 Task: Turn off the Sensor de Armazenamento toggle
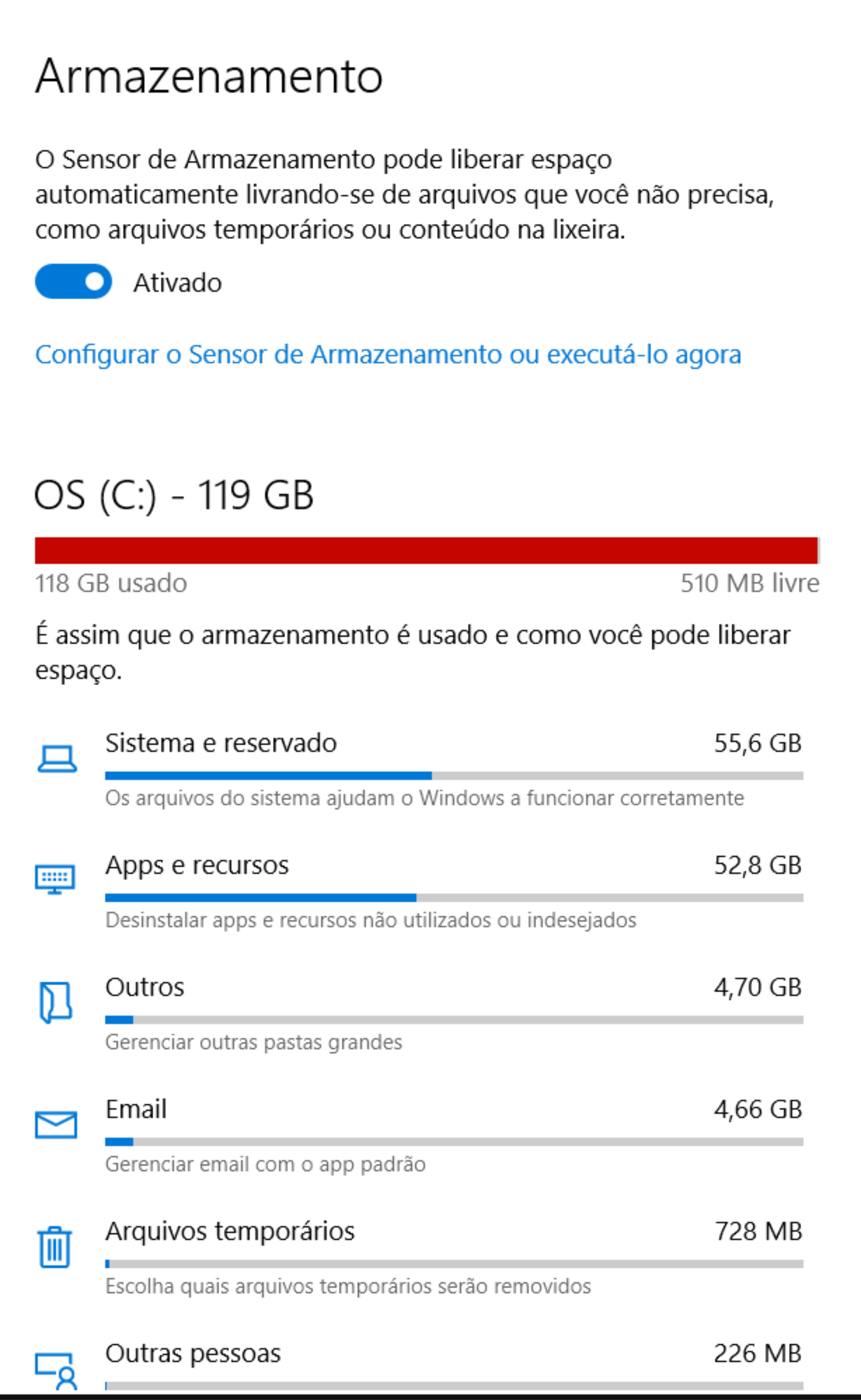tap(73, 281)
